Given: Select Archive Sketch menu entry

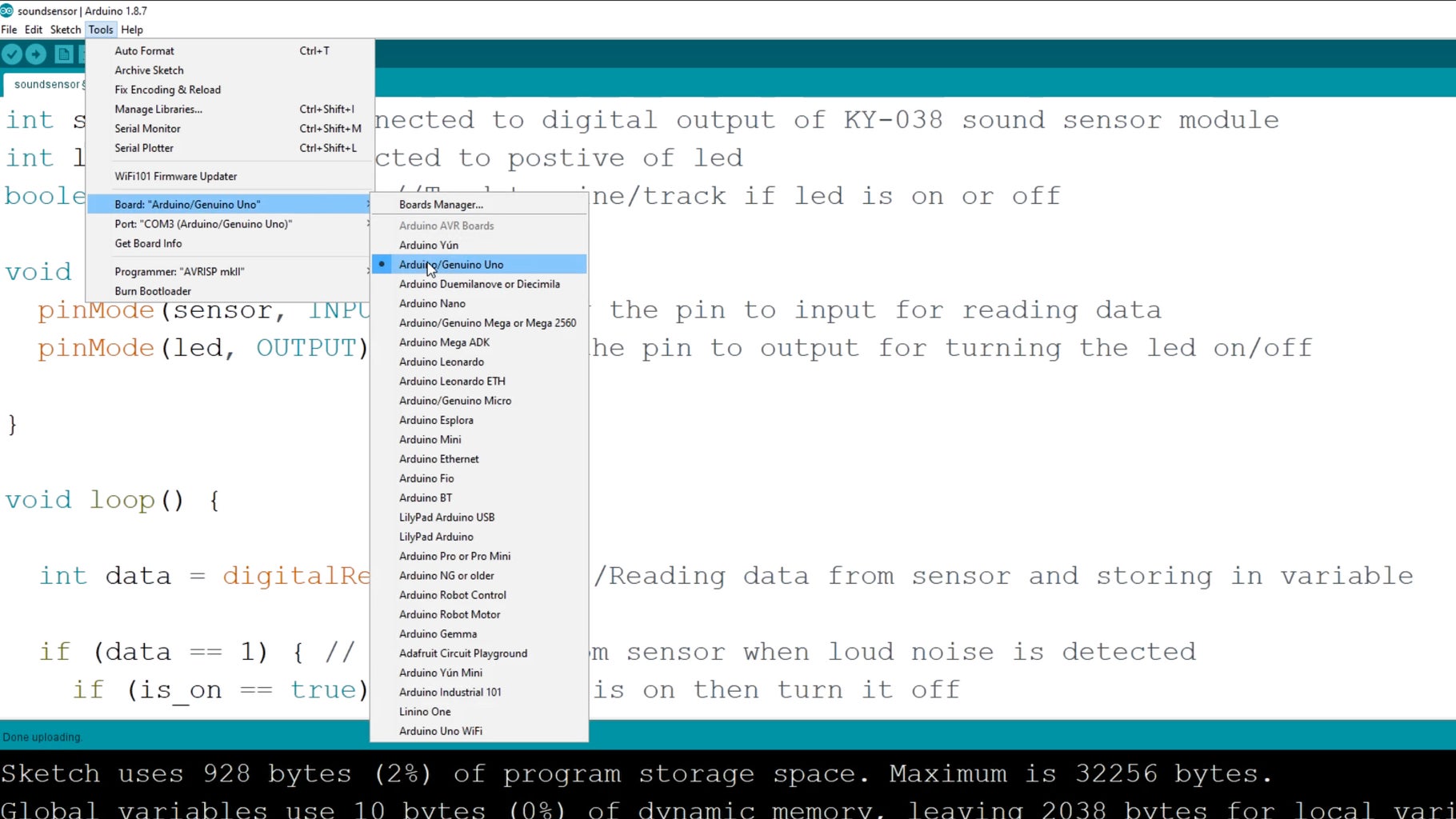Looking at the screenshot, I should coord(230,70).
